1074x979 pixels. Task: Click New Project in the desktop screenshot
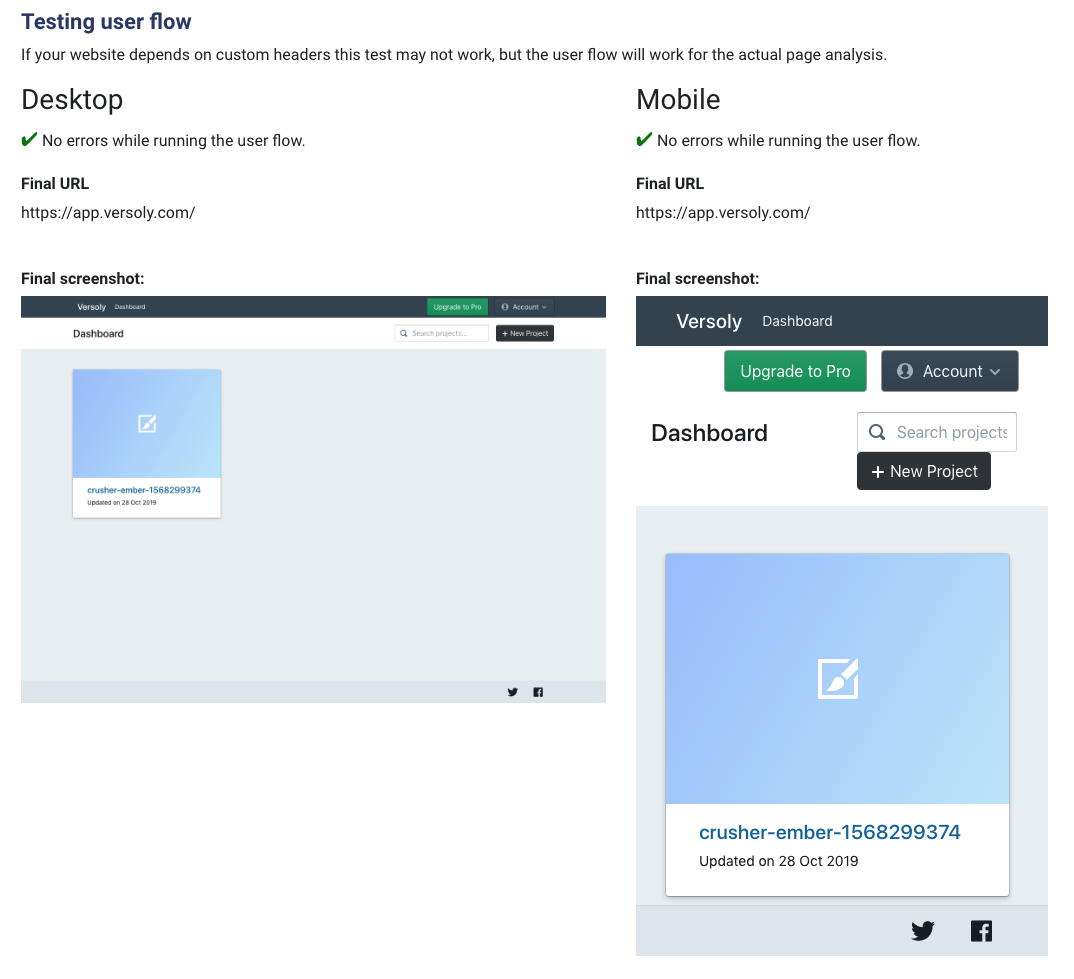click(525, 334)
